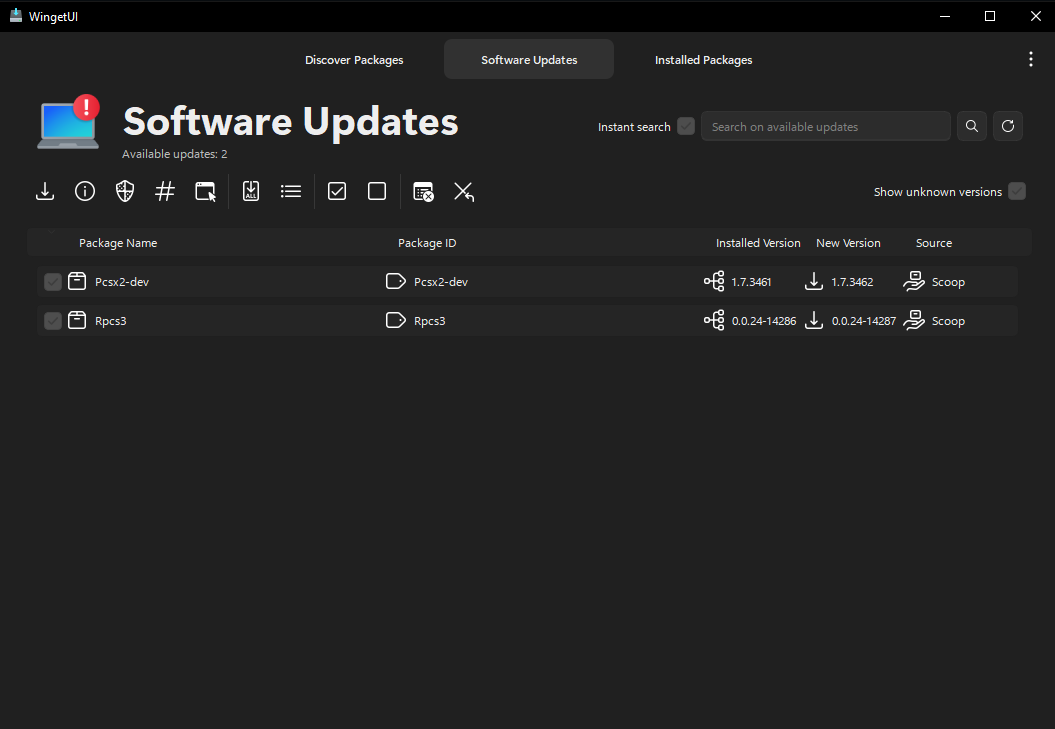Screen dimensions: 1055x729
Task: Select the Pcsx2-dev package name text
Action: pyautogui.click(x=122, y=282)
